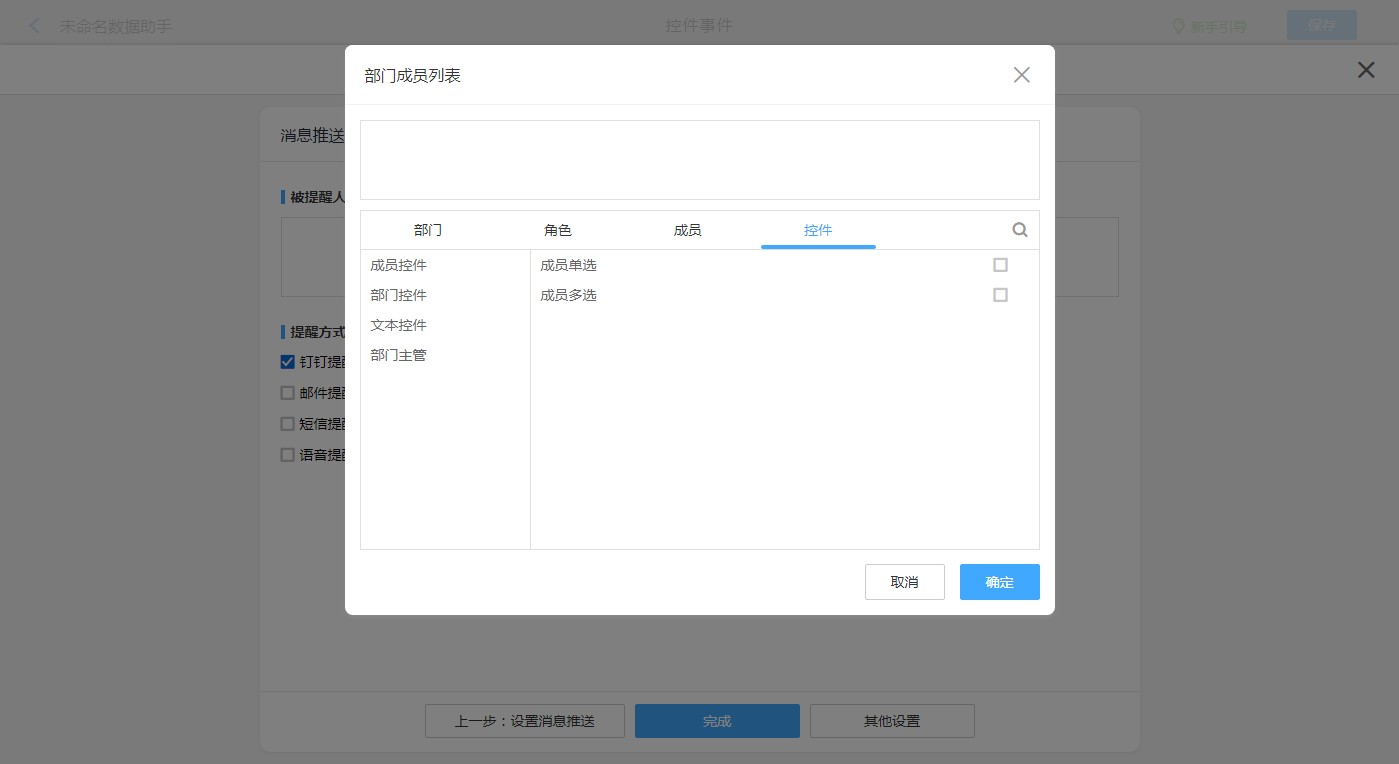The width and height of the screenshot is (1399, 764).
Task: Select 成员控件 in the left list
Action: tap(398, 265)
